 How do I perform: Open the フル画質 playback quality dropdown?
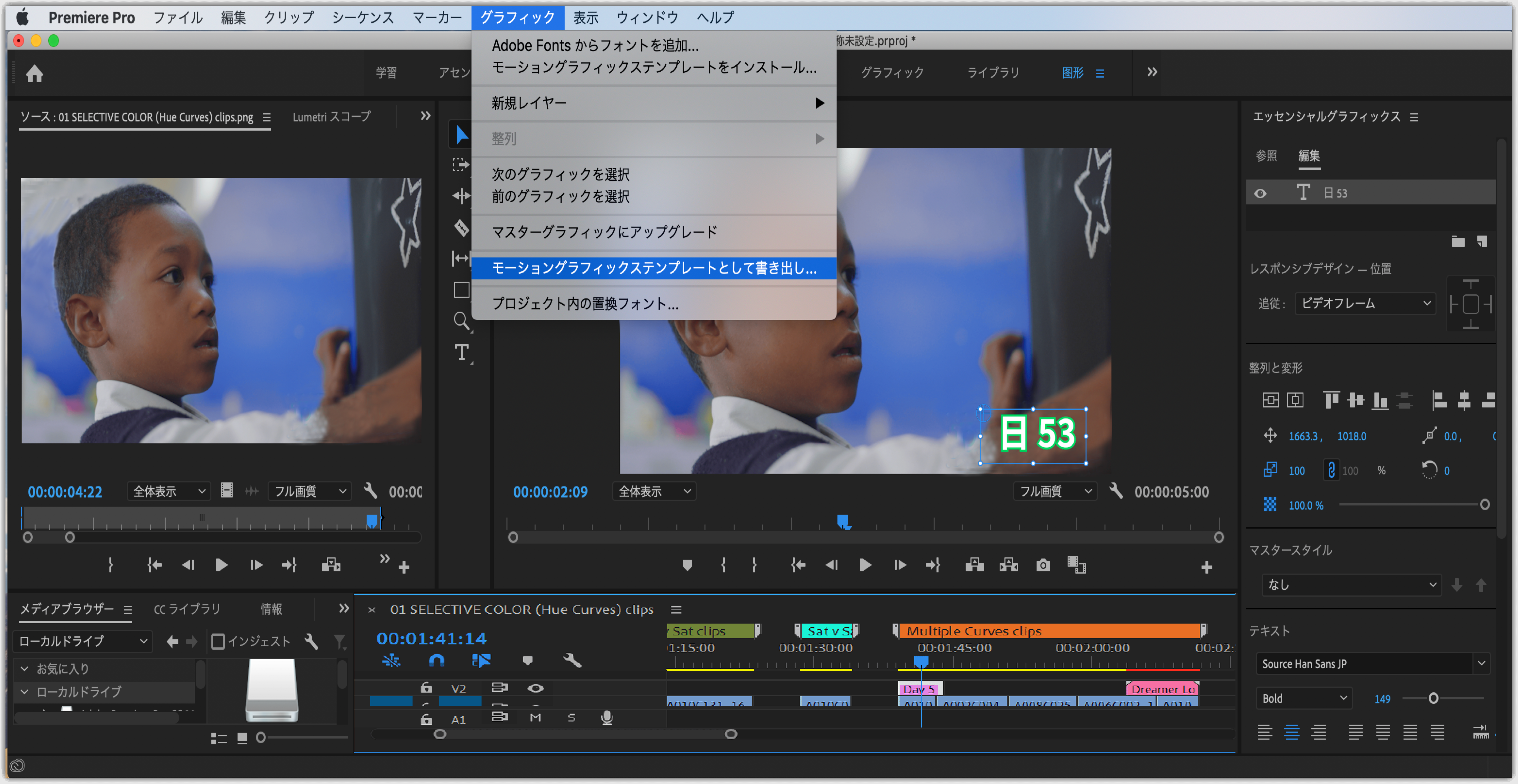click(1055, 491)
